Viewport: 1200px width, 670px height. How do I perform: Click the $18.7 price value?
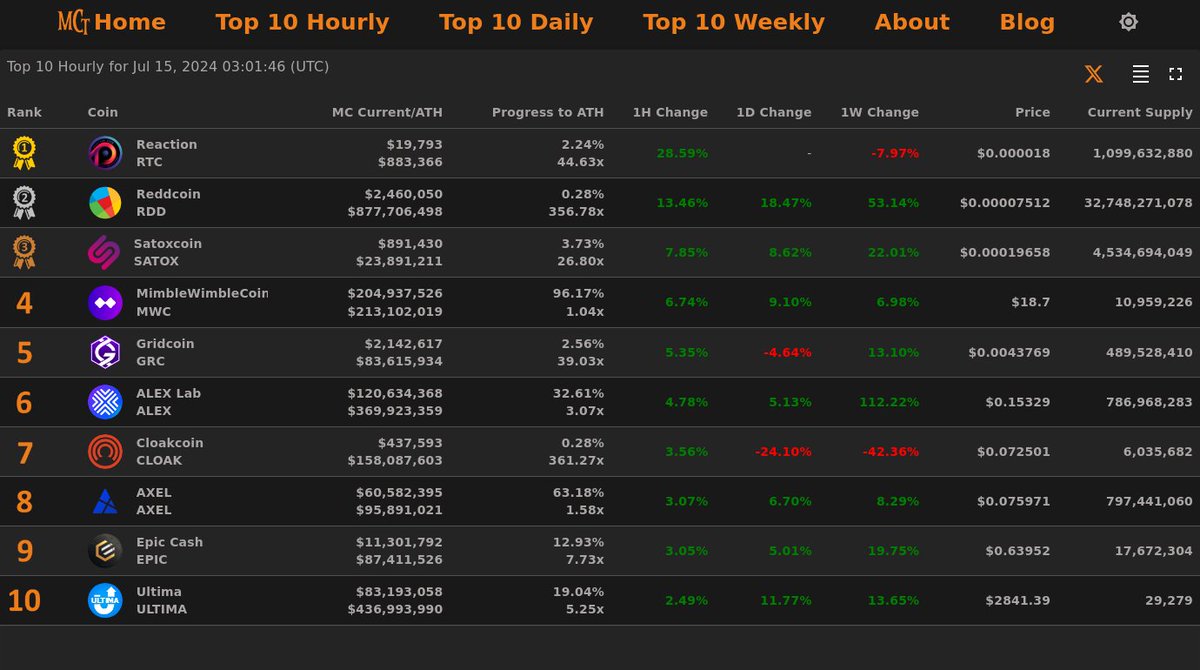point(1030,302)
